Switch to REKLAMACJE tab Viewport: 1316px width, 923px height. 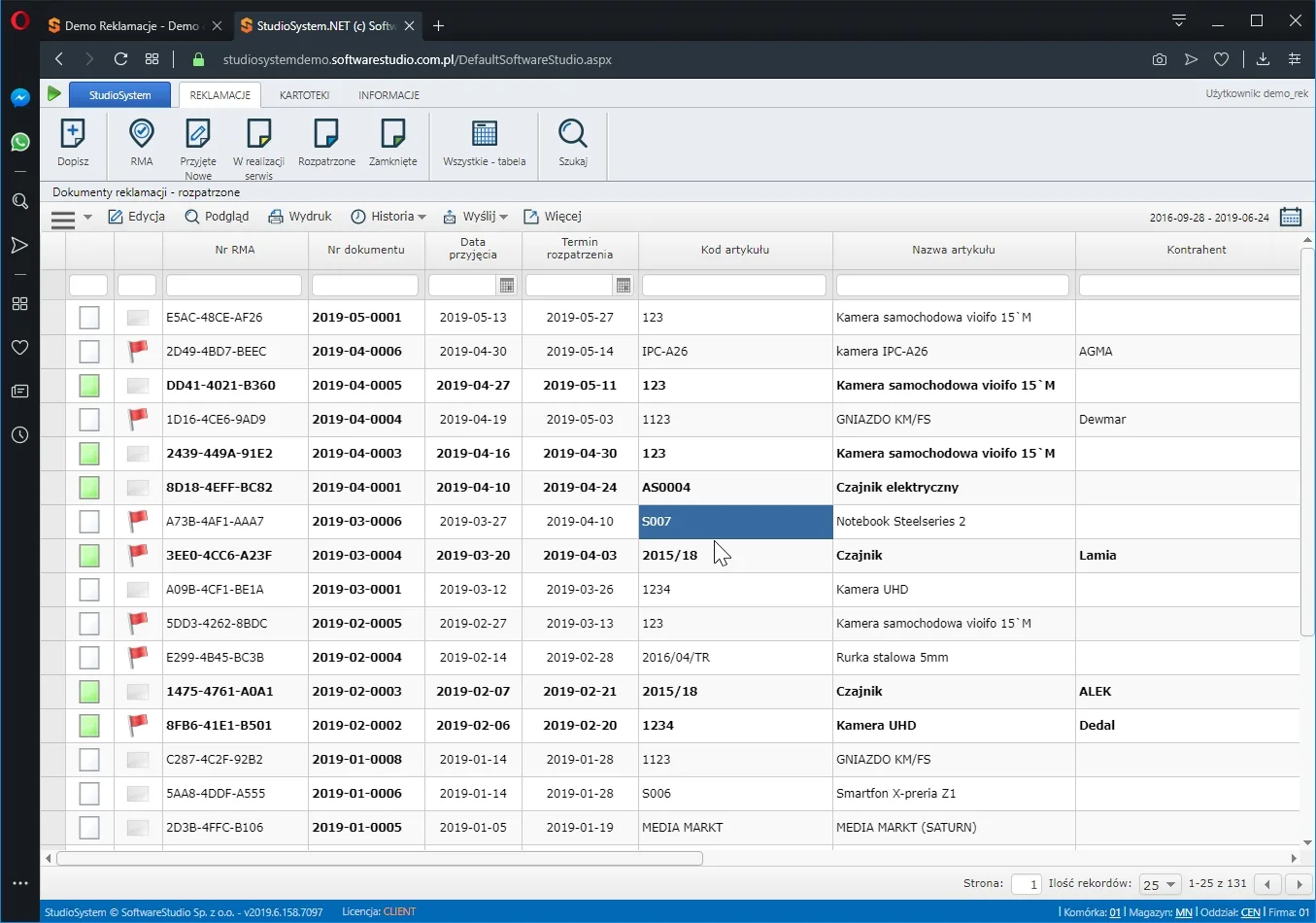pyautogui.click(x=219, y=95)
